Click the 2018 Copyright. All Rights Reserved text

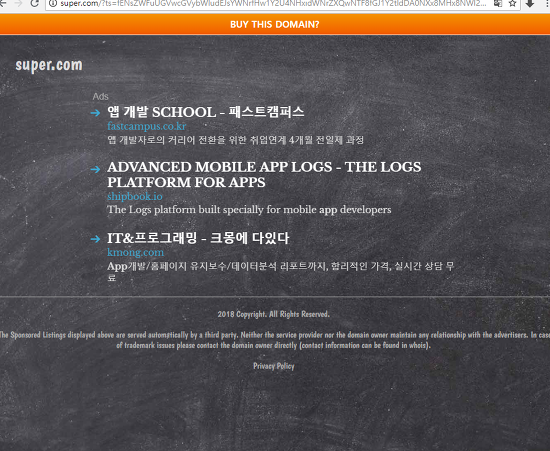(274, 314)
